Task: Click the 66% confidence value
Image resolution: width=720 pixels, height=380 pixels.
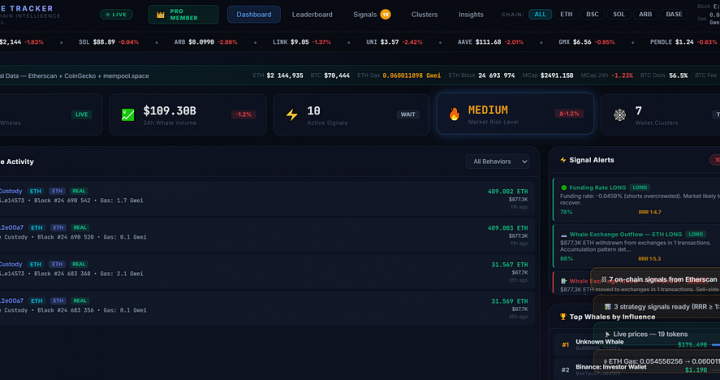Action: (566, 259)
